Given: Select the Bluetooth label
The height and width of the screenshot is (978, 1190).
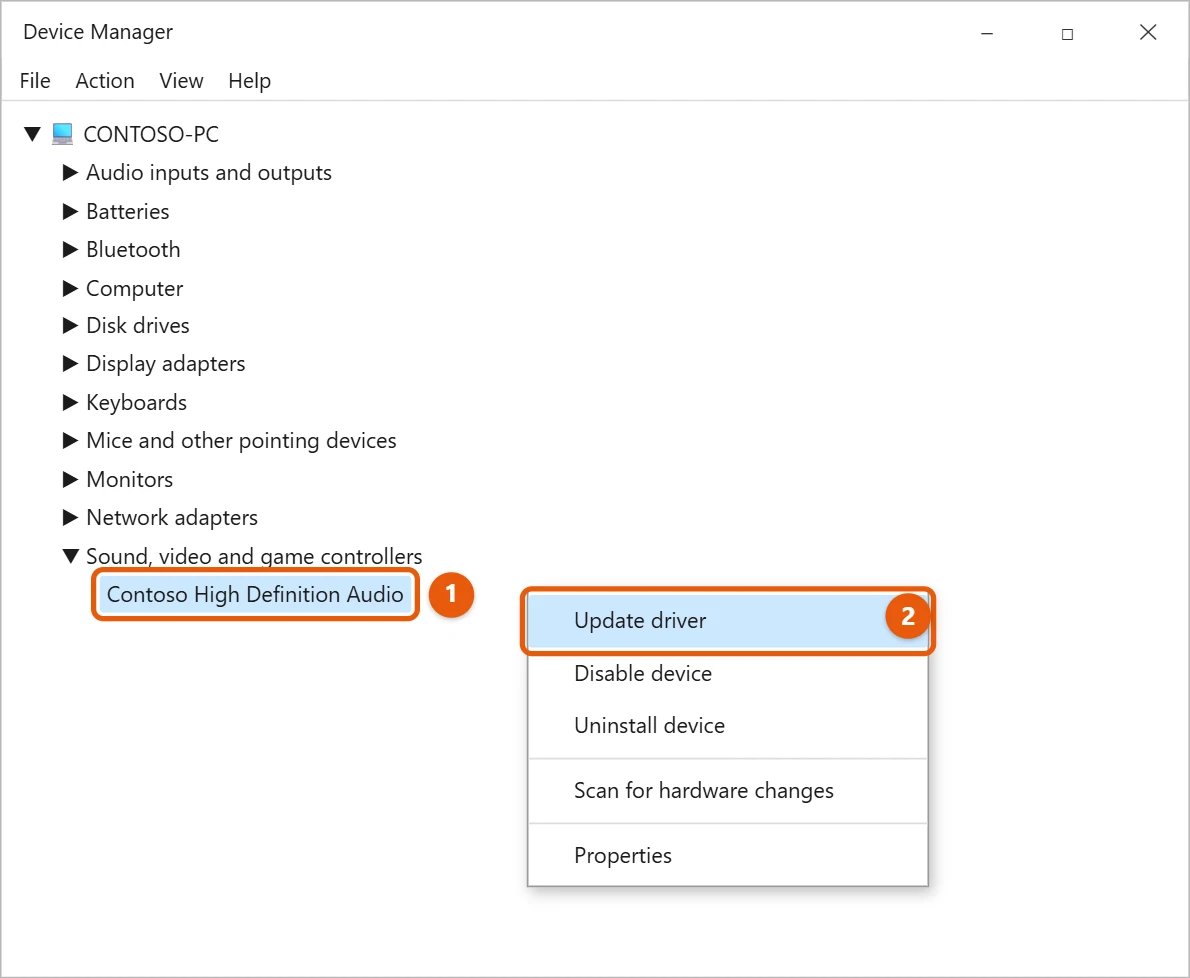Looking at the screenshot, I should (x=133, y=249).
